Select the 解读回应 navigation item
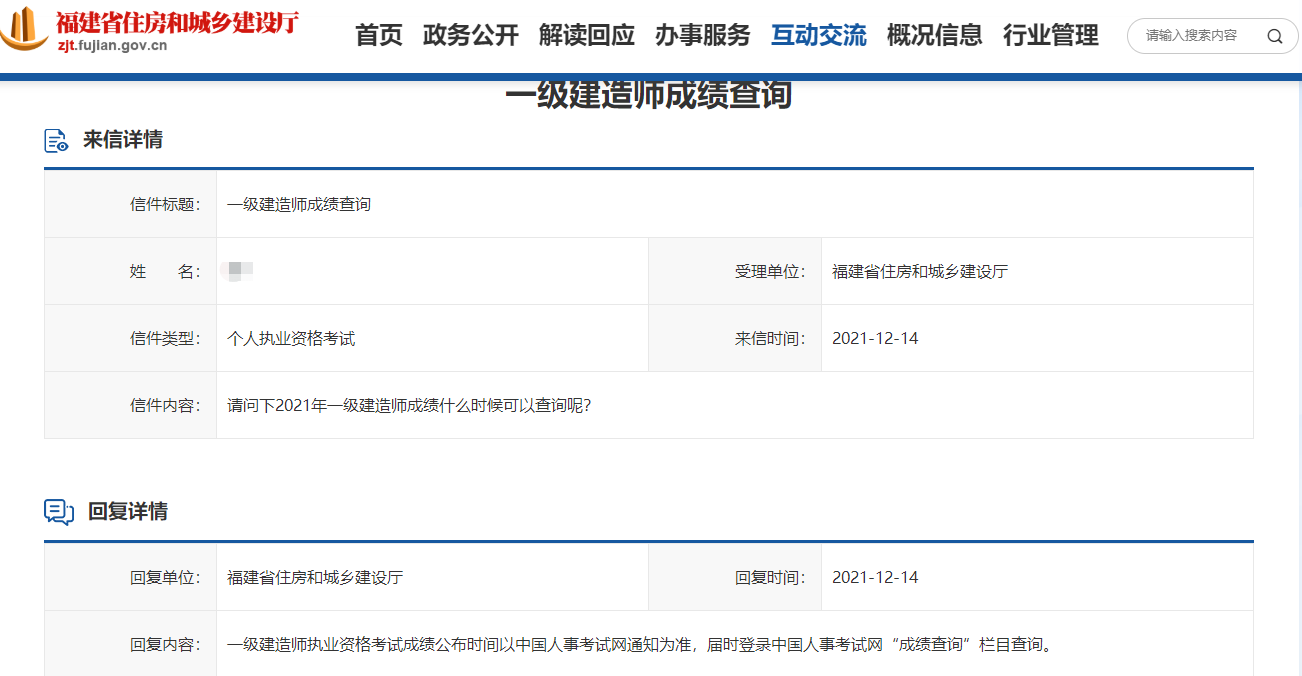The height and width of the screenshot is (676, 1302). tap(586, 35)
